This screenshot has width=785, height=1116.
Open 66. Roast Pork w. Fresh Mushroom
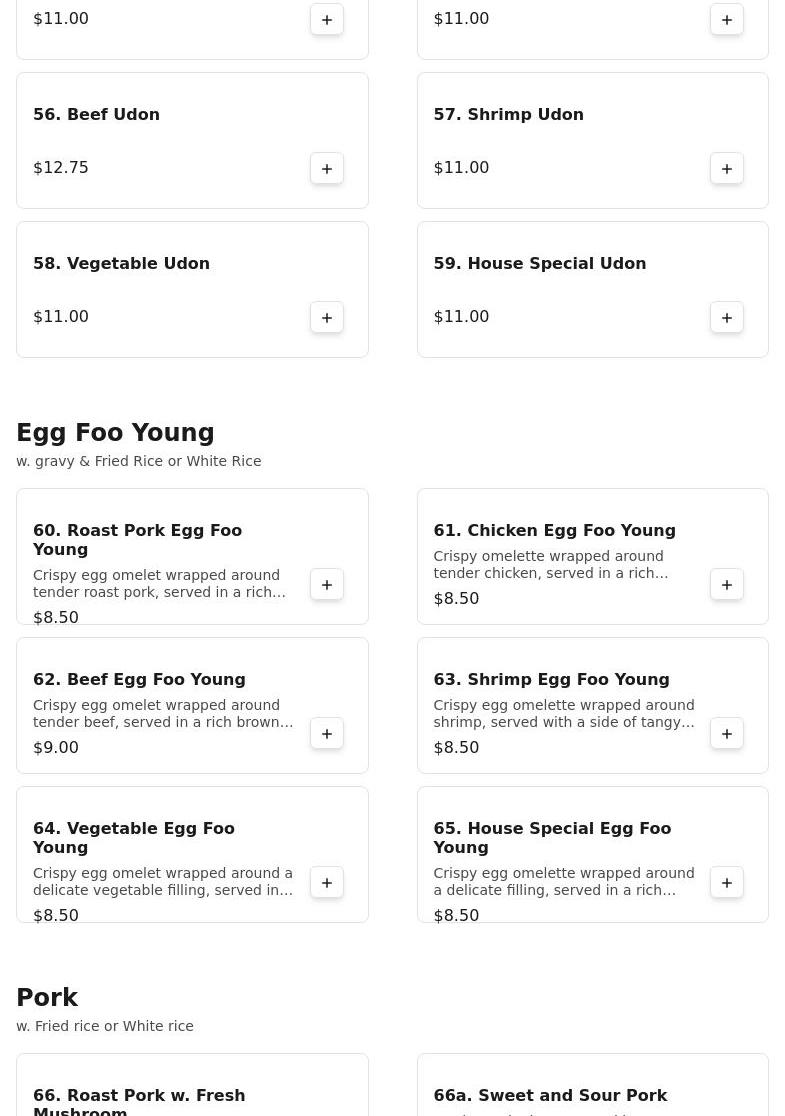tap(139, 1100)
